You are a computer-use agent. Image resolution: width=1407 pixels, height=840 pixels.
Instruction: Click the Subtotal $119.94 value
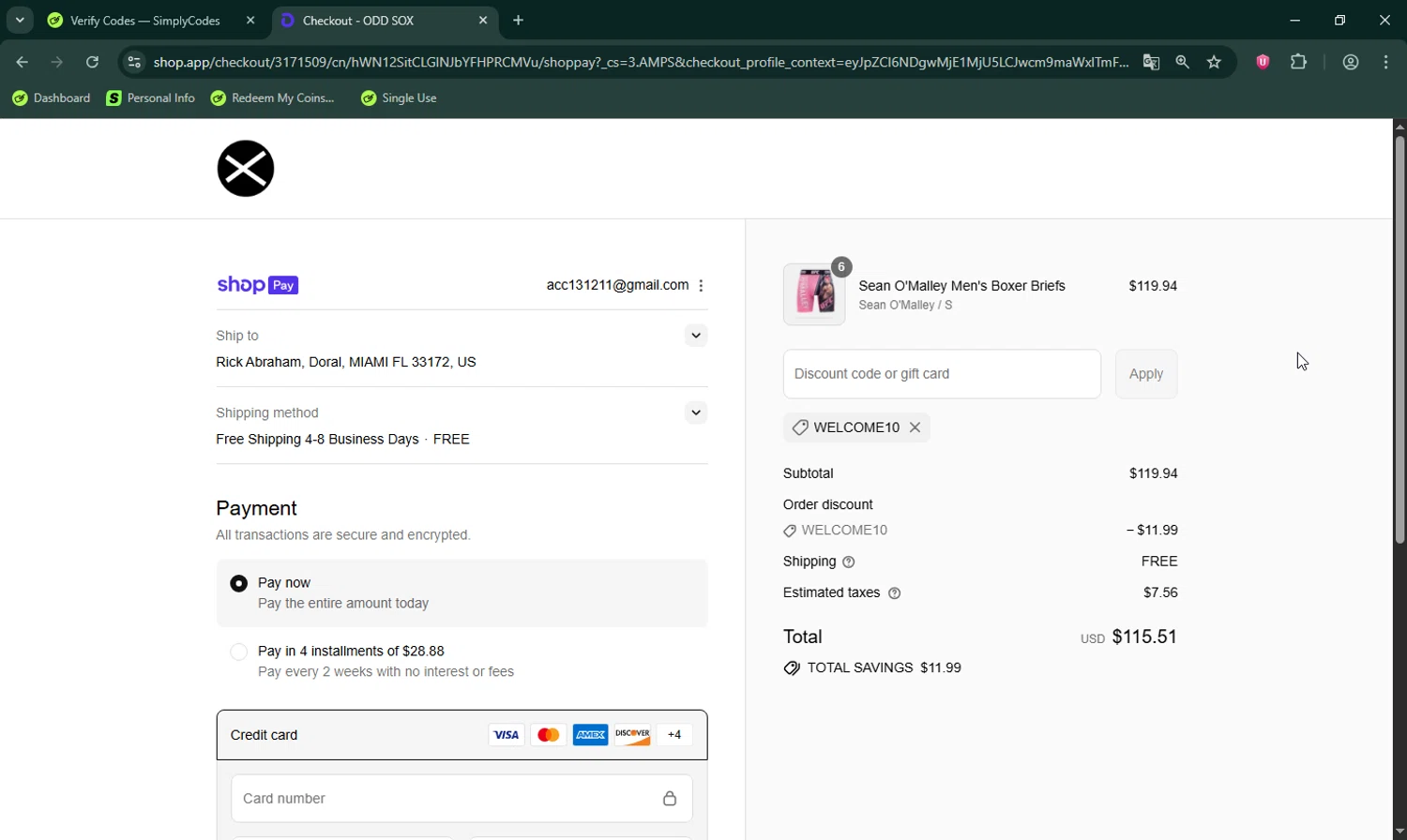[1153, 473]
